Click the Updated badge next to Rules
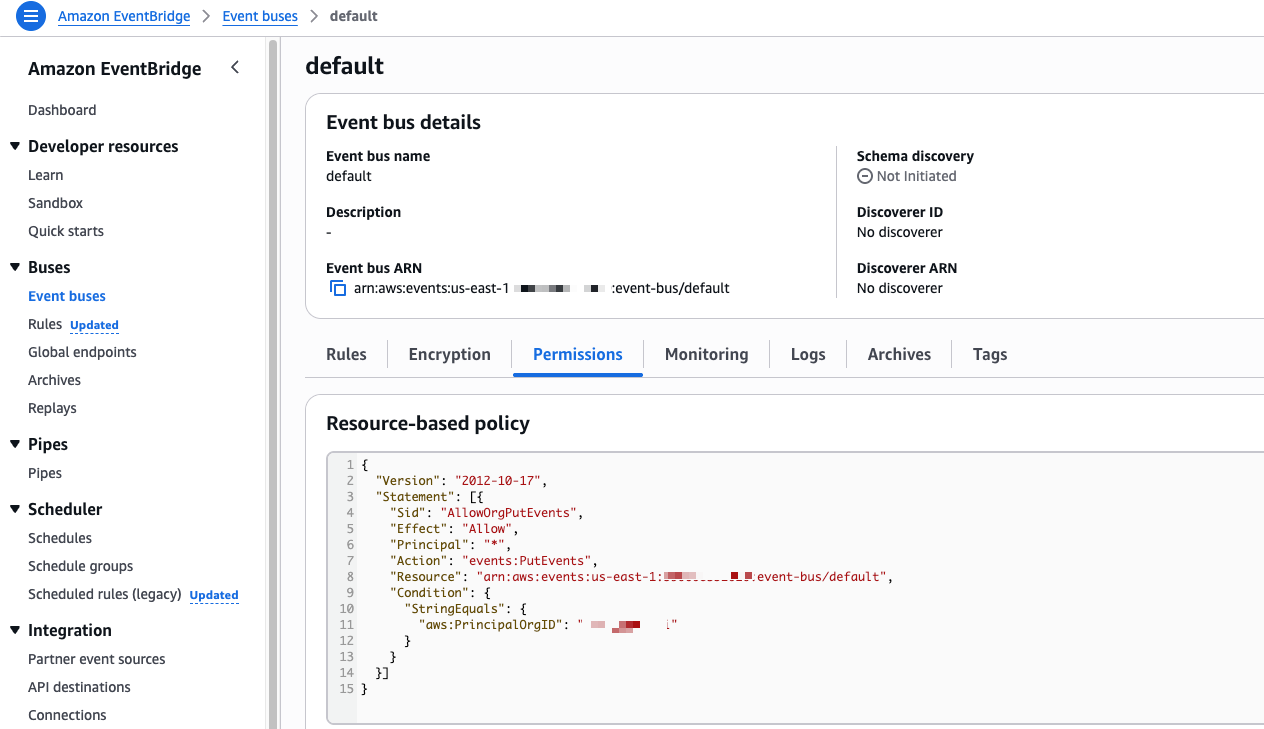This screenshot has width=1264, height=729. tap(94, 325)
